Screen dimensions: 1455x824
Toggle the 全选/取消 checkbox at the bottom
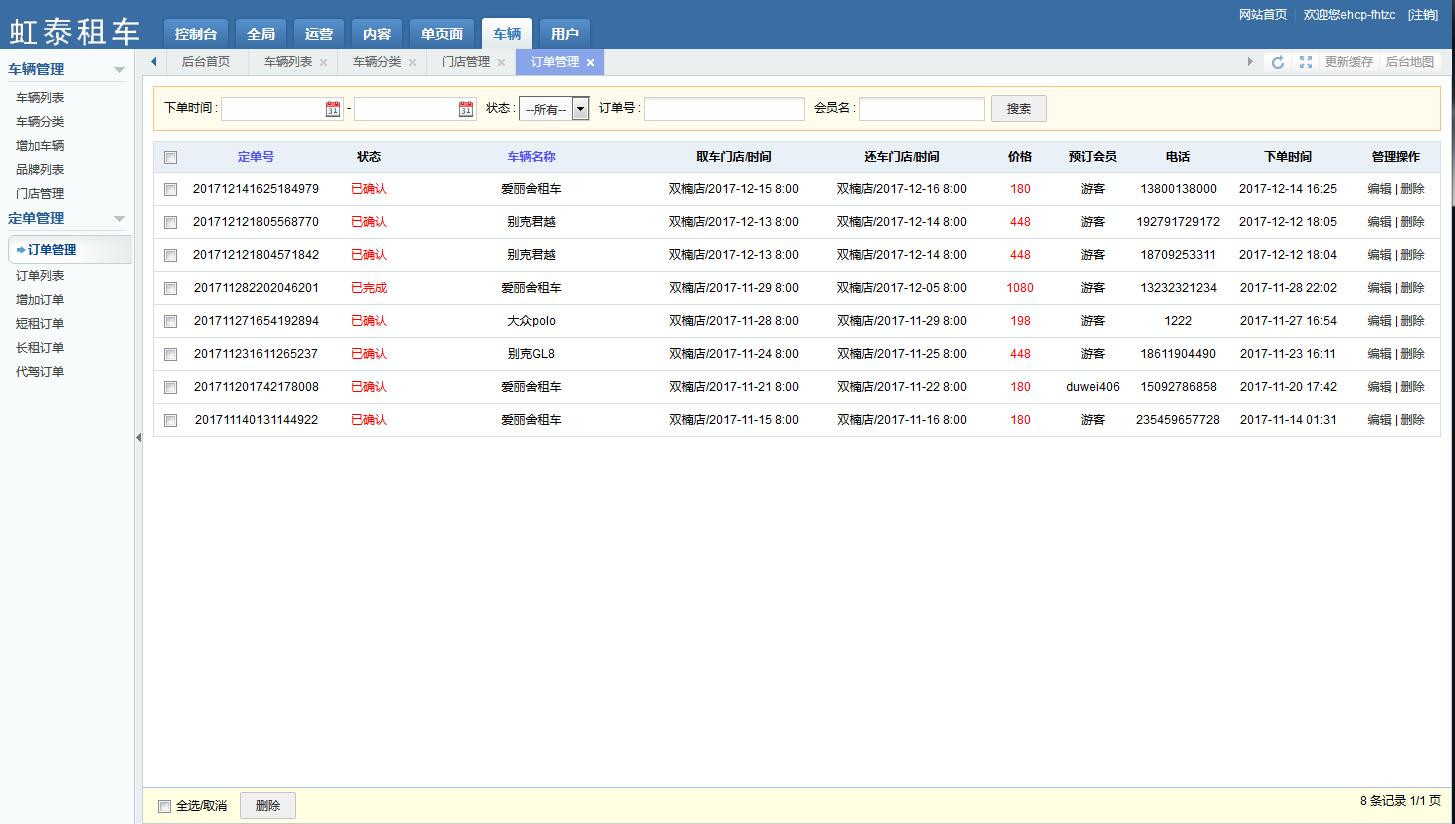pos(164,805)
